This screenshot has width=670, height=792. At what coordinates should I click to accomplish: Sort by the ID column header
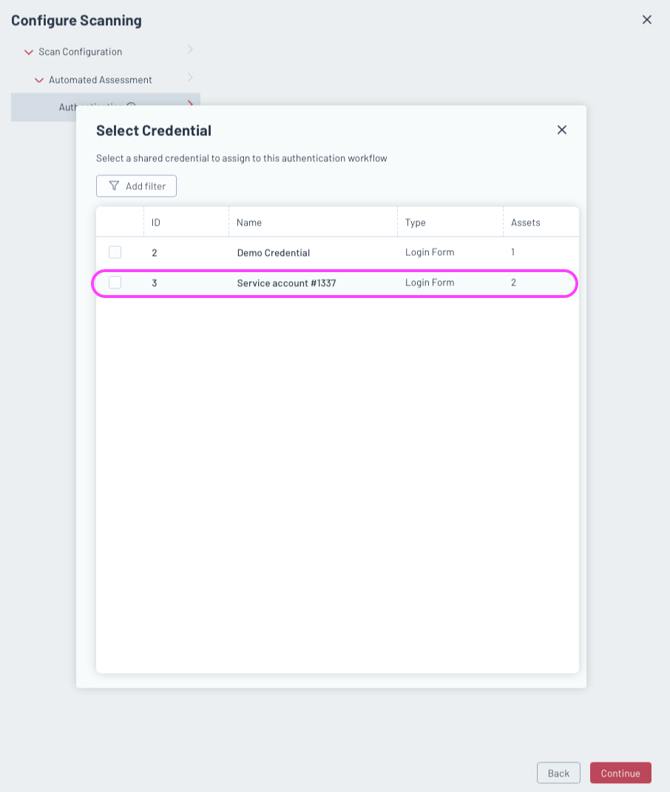point(156,222)
